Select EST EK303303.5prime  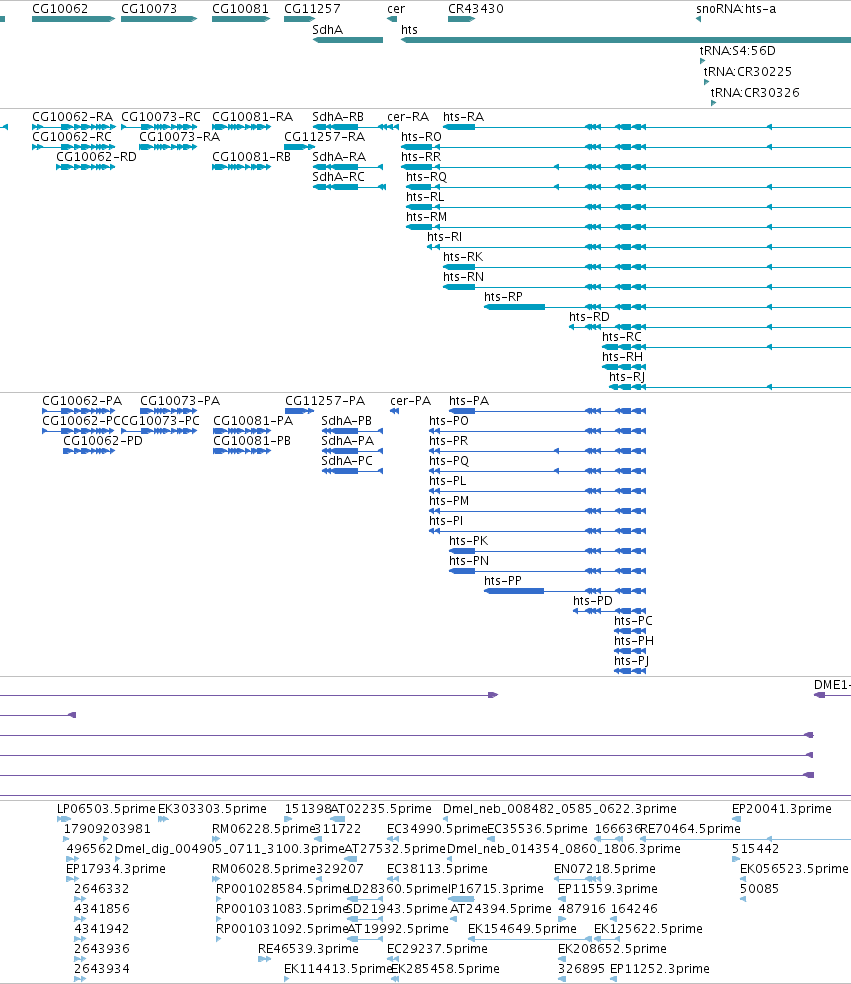click(212, 809)
